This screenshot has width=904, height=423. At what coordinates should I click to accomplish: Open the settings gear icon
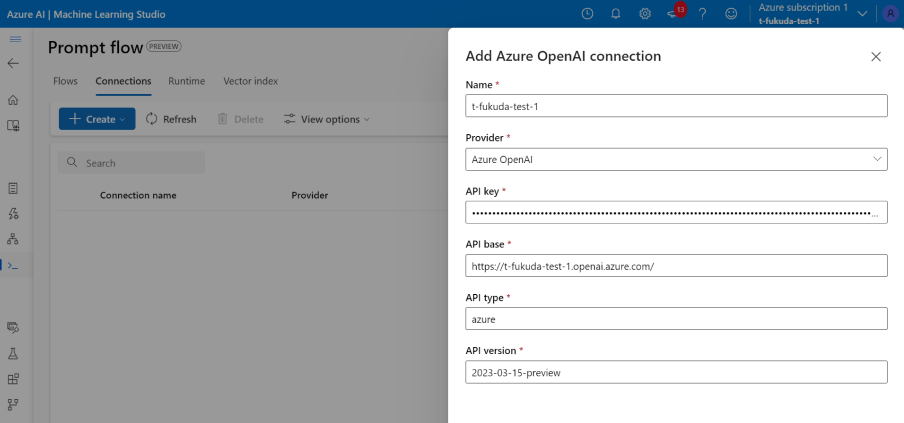[645, 14]
